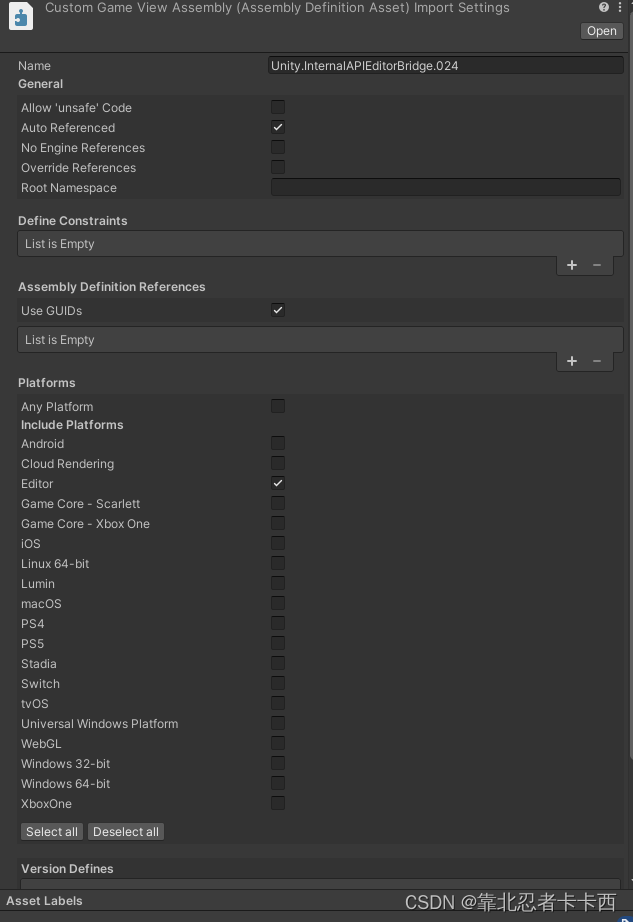Click the assembly definition asset icon
Viewport: 633px width, 922px height.
tap(20, 16)
